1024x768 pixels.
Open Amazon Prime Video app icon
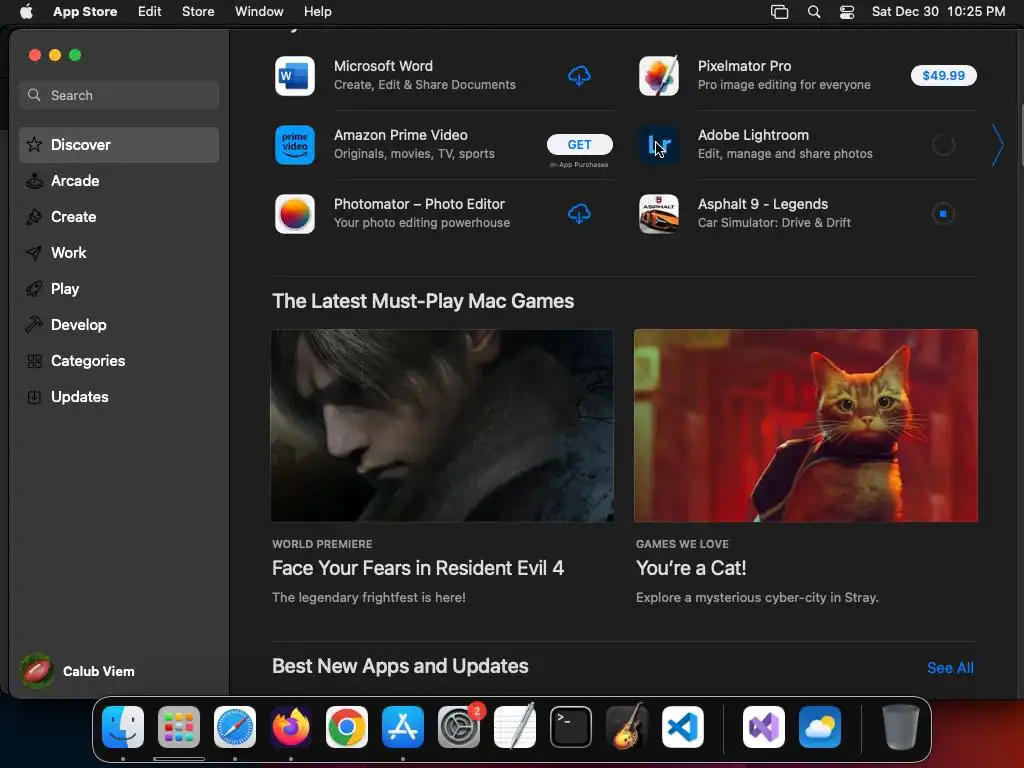(x=295, y=145)
